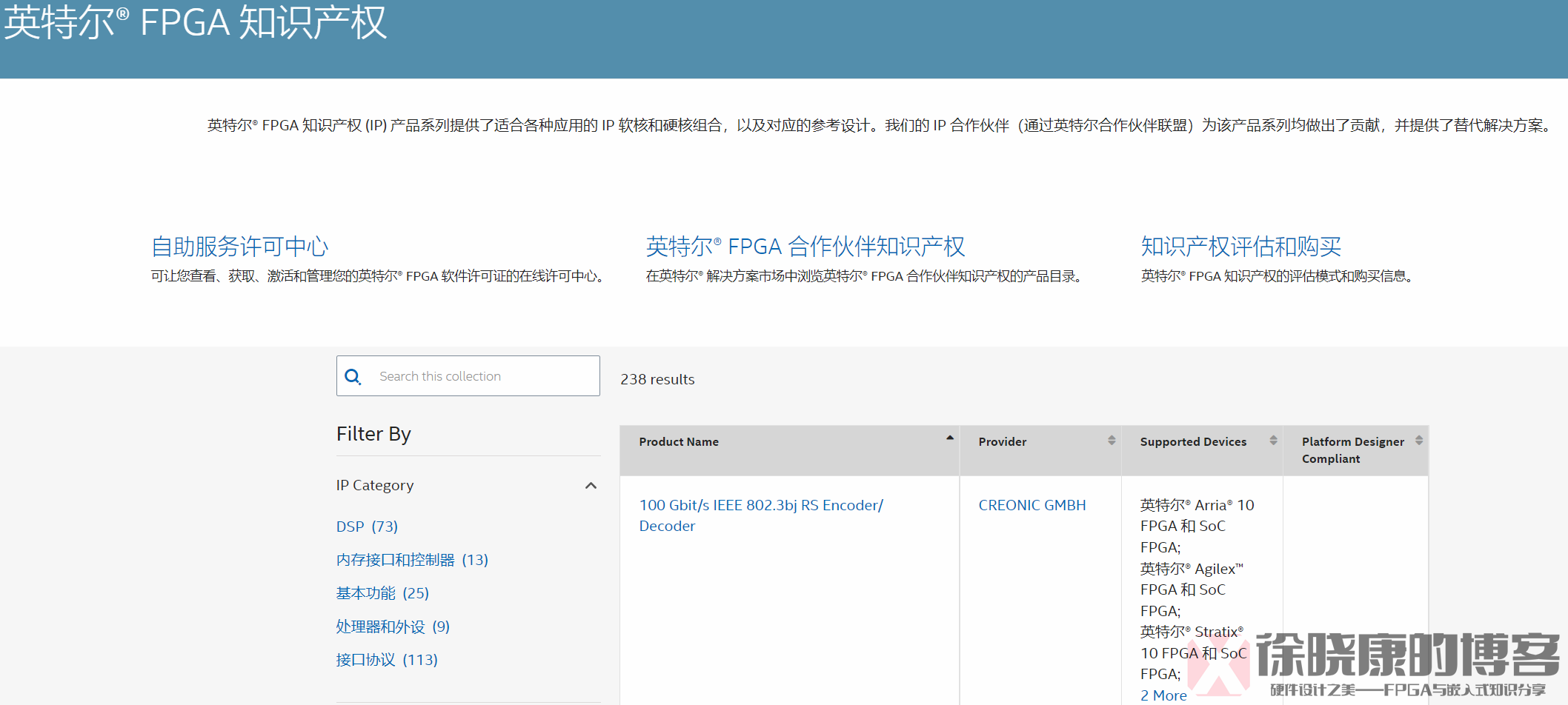1568x705 pixels.
Task: Sort the Supported Devices column
Action: coord(1273,440)
